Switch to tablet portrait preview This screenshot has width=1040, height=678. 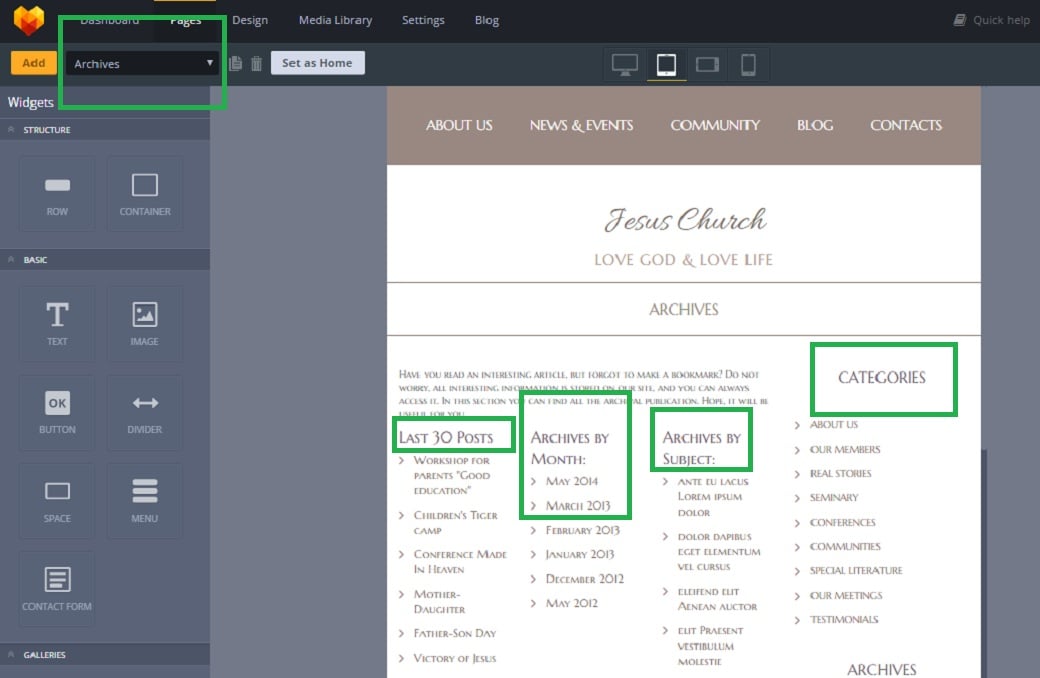coord(666,65)
